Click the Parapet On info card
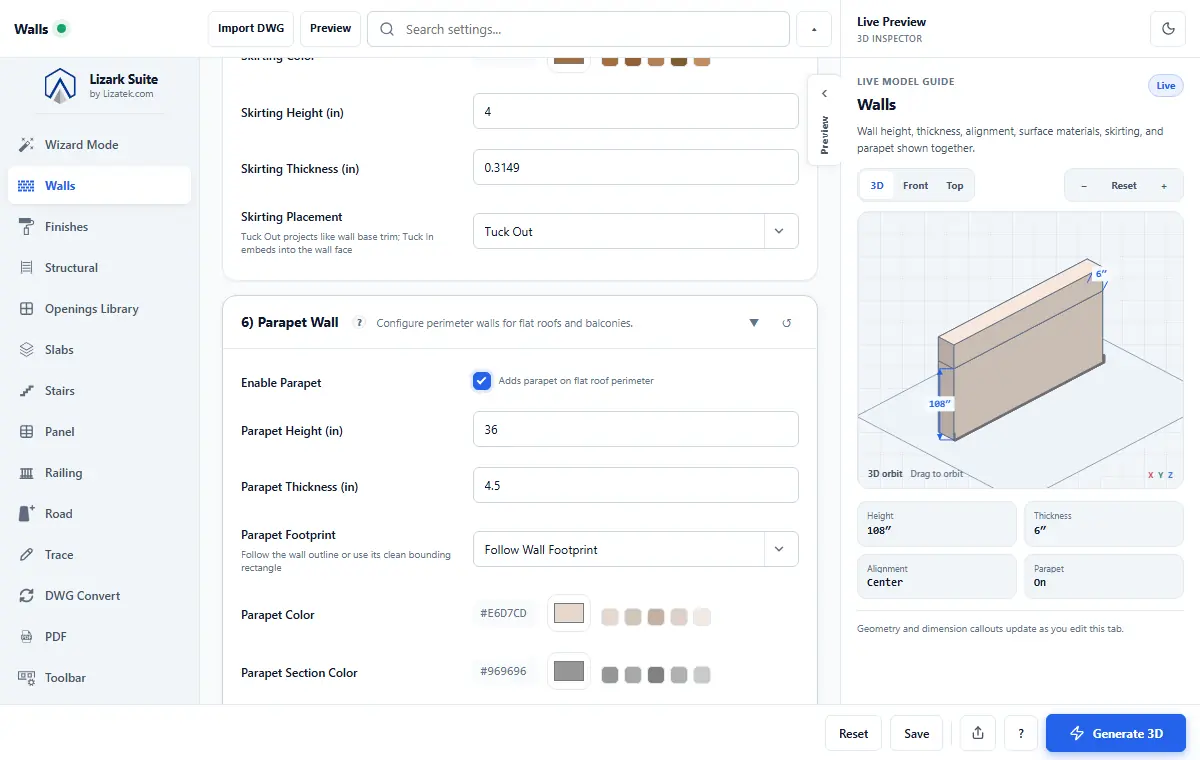The image size is (1200, 760). pyautogui.click(x=1104, y=576)
